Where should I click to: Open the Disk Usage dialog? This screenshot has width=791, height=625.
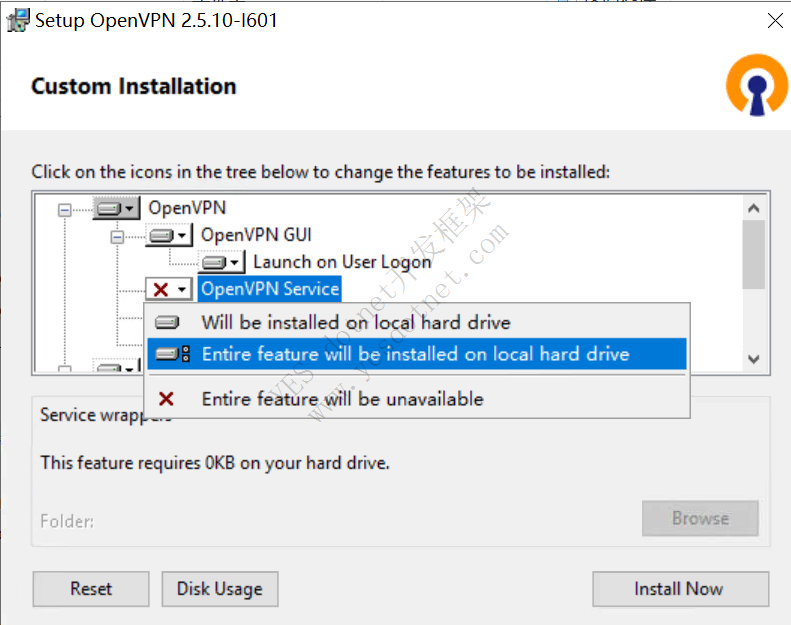click(220, 589)
